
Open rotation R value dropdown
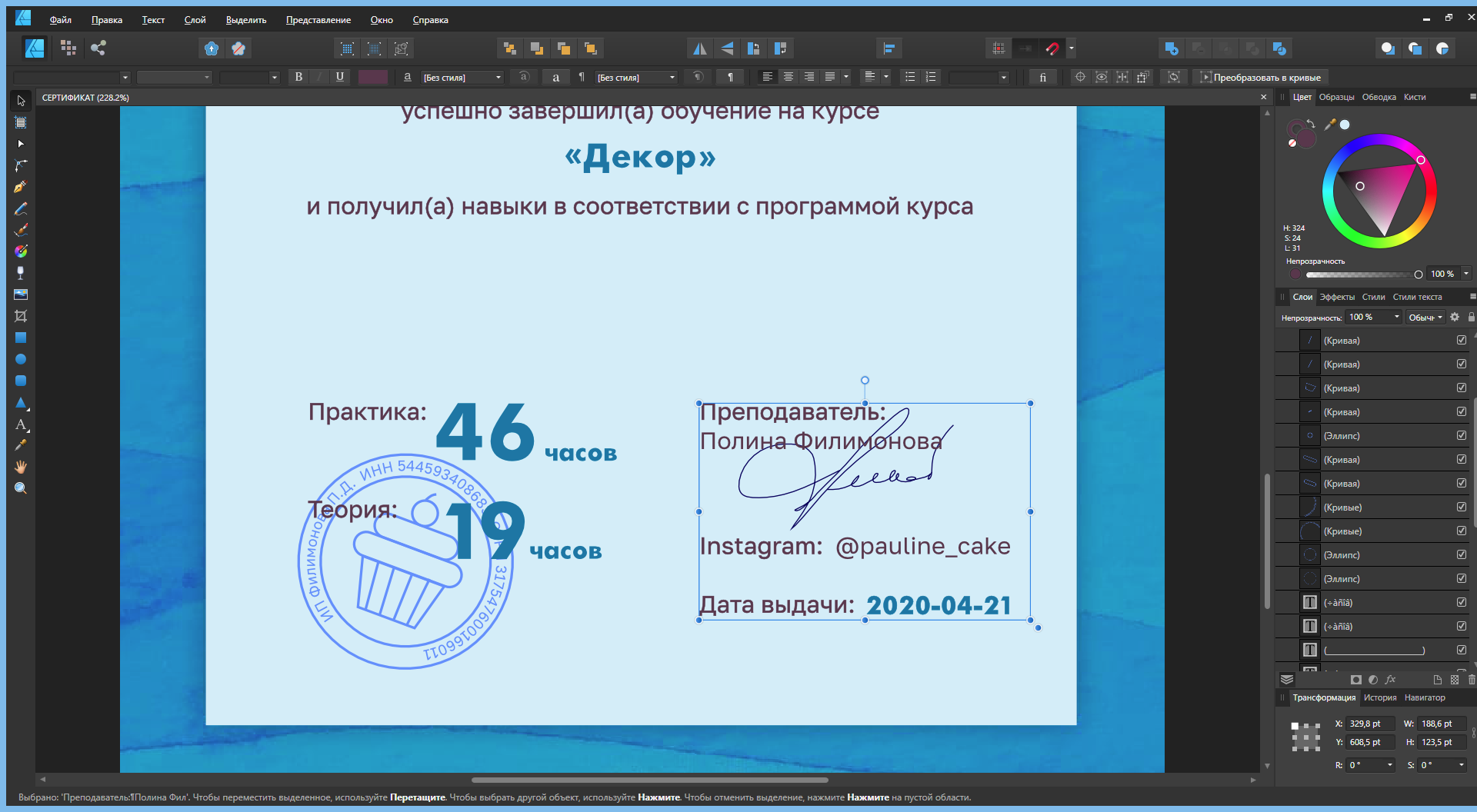click(x=1390, y=765)
